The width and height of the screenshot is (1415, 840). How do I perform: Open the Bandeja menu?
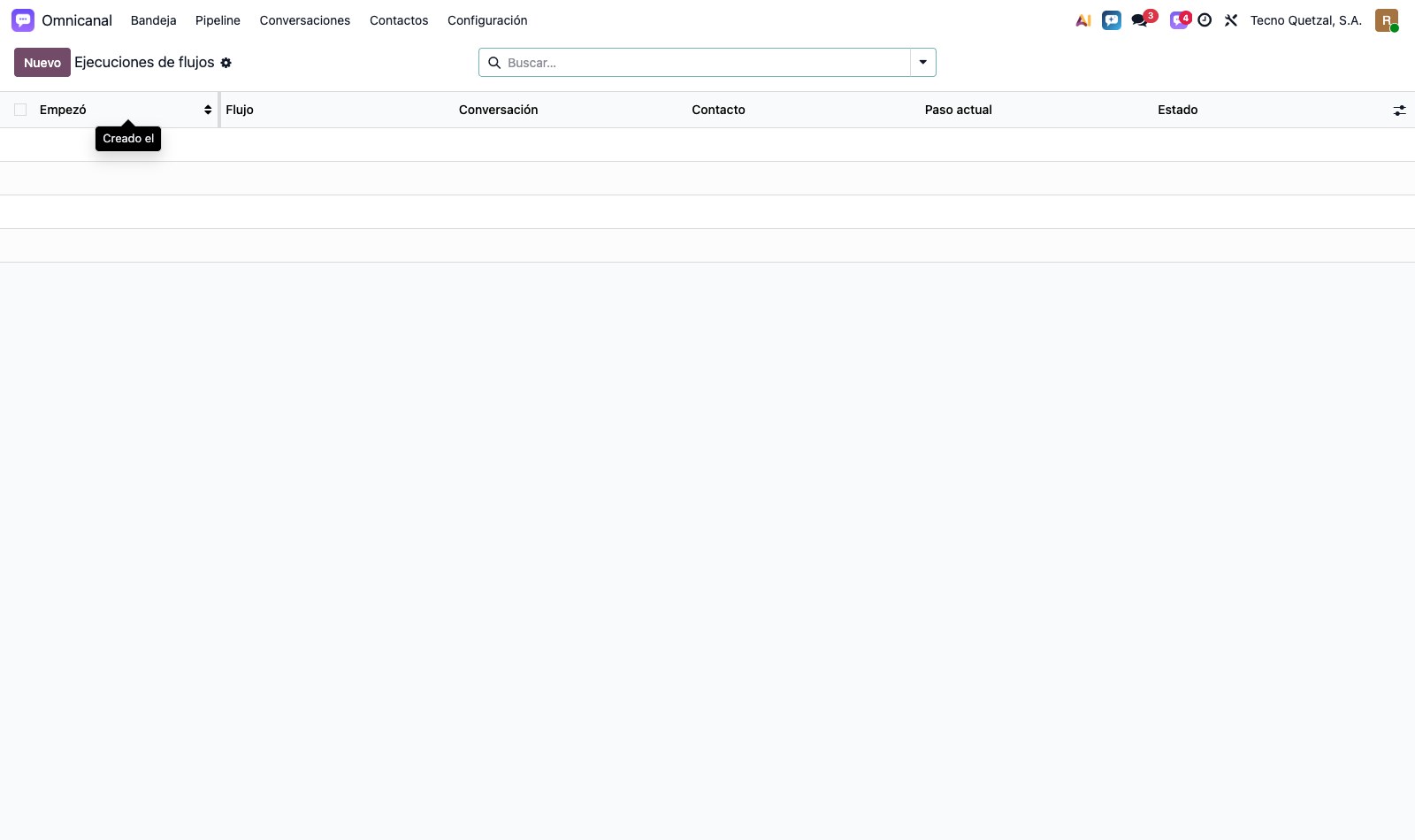153,20
